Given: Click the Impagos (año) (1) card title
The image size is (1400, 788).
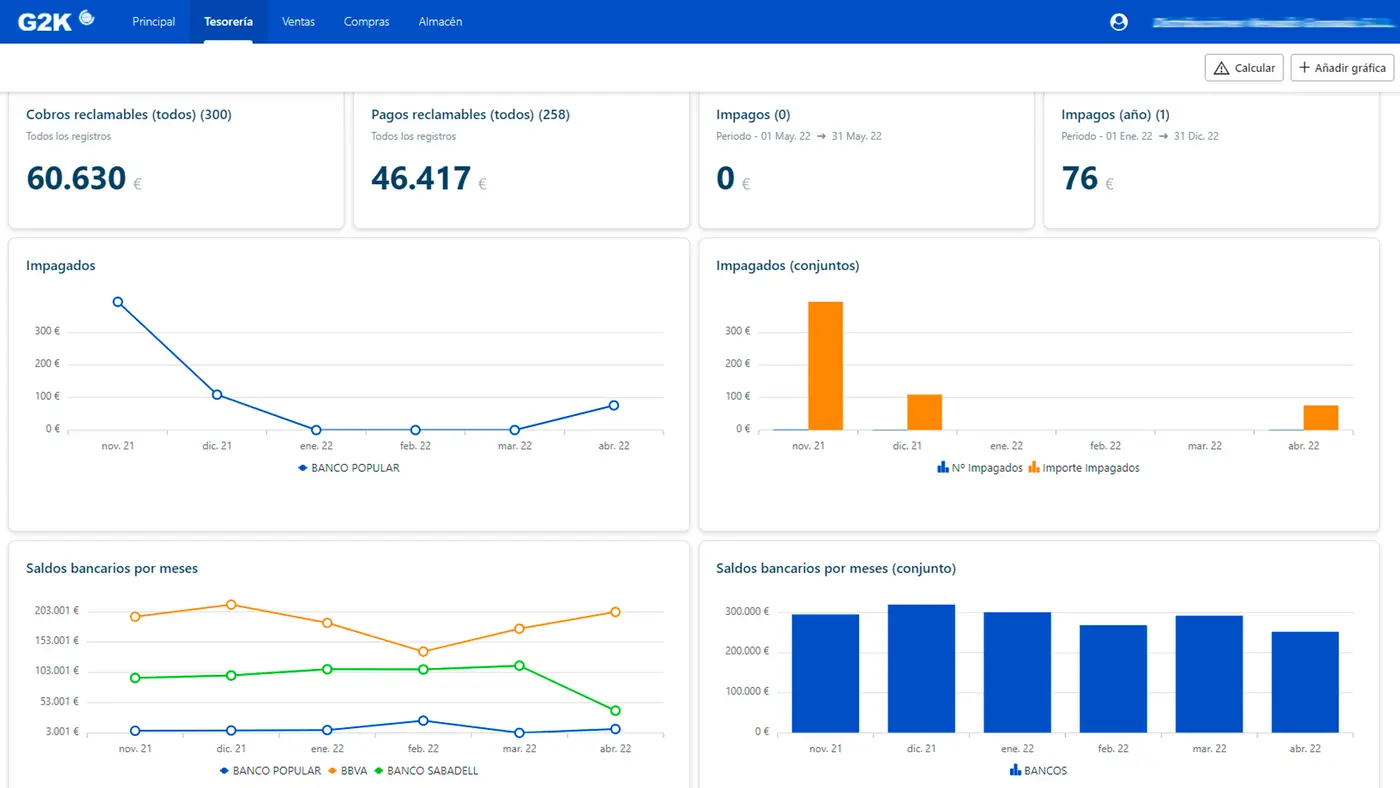Looking at the screenshot, I should (1115, 115).
